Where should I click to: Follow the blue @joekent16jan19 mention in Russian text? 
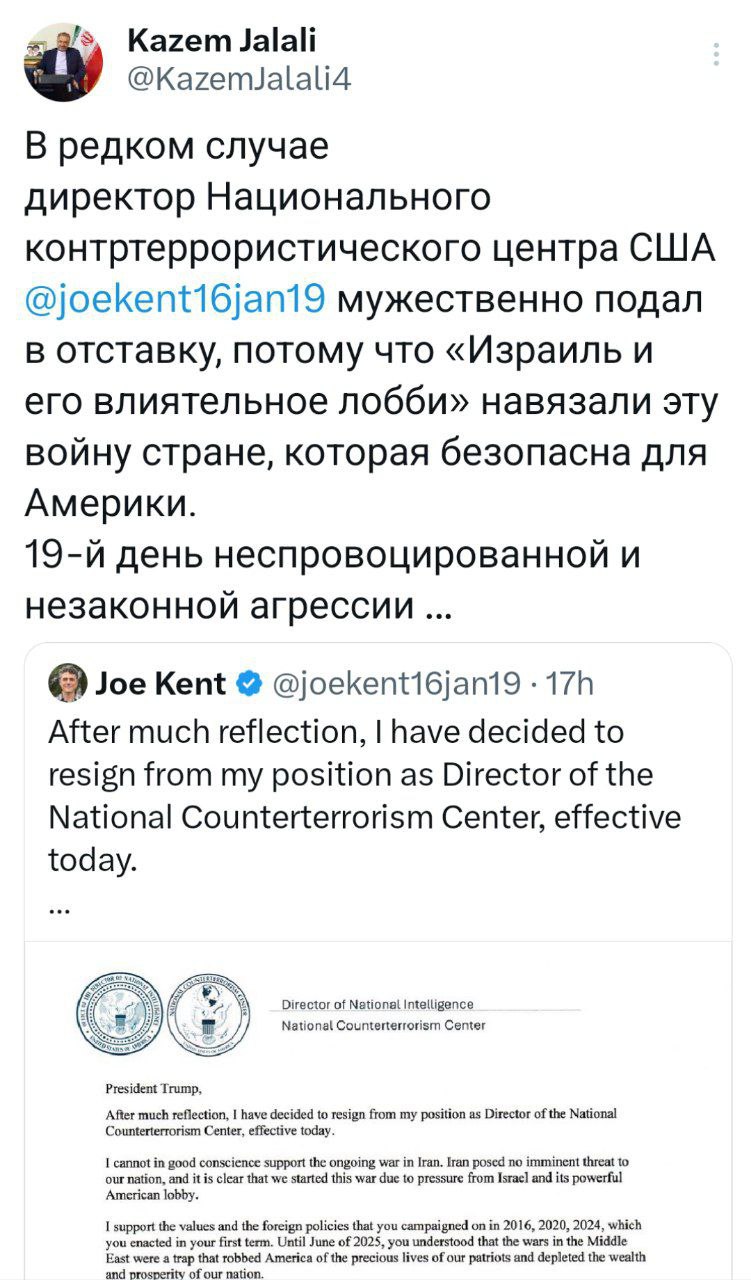(x=173, y=298)
